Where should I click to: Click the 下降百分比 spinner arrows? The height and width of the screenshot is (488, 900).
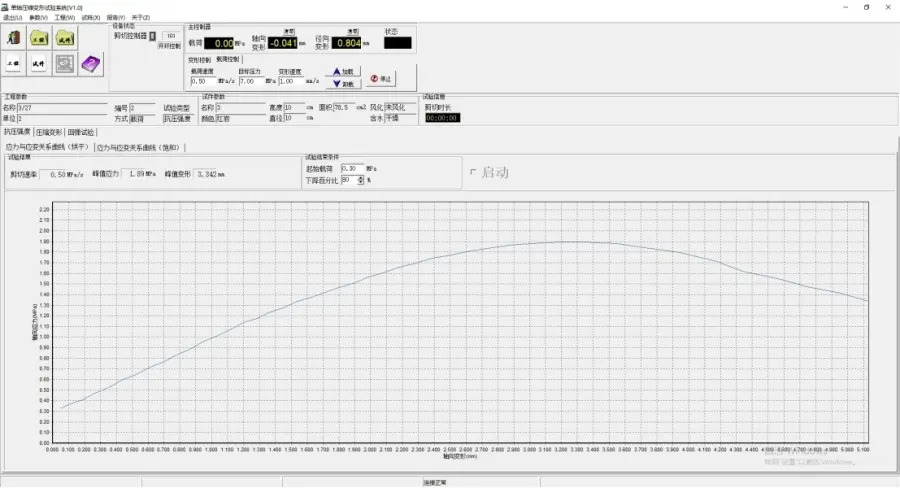point(360,180)
